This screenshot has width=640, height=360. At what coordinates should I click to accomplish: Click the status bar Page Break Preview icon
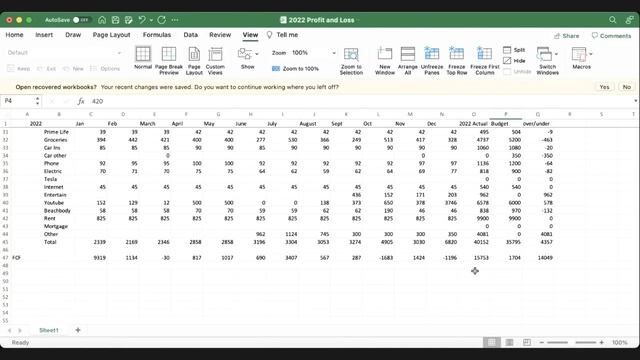(x=527, y=342)
